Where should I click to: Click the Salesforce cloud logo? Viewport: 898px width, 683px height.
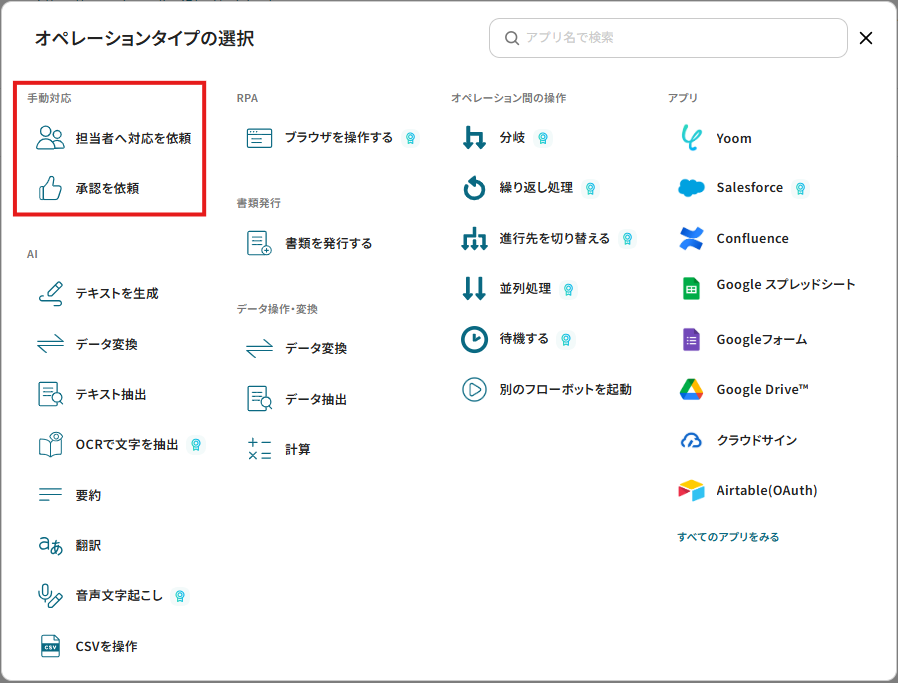click(691, 188)
